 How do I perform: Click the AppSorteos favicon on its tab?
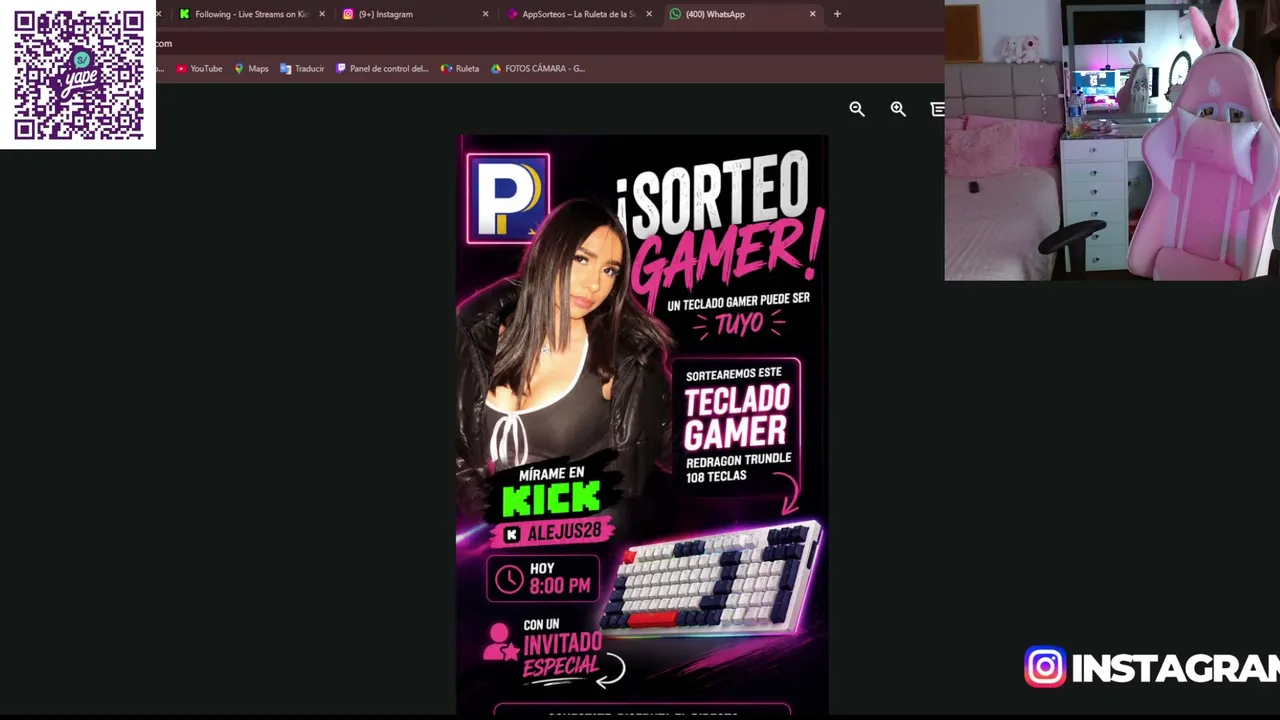[512, 14]
